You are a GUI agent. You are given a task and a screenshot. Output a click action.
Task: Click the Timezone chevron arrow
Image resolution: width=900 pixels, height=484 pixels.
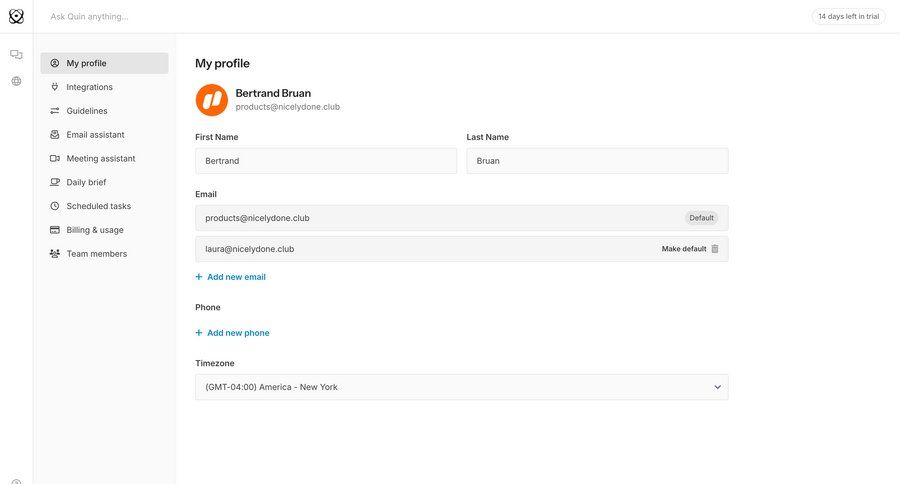pyautogui.click(x=717, y=387)
